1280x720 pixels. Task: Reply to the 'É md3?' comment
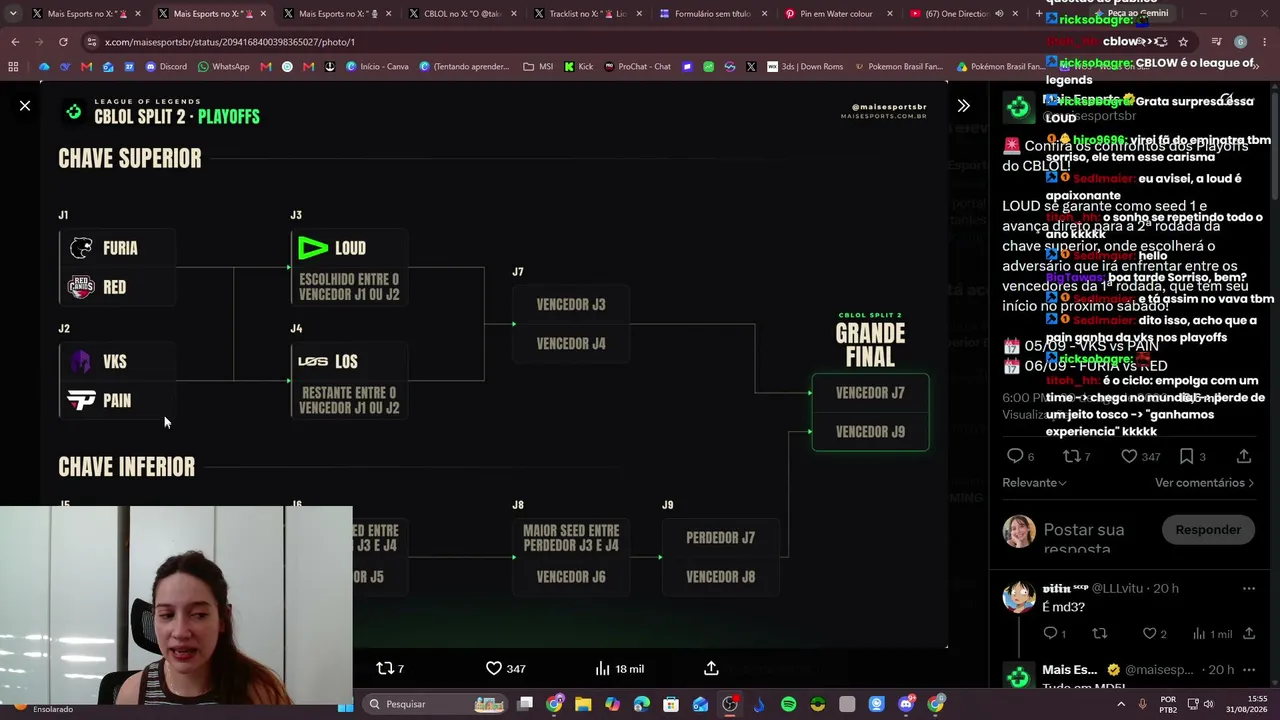point(1055,633)
